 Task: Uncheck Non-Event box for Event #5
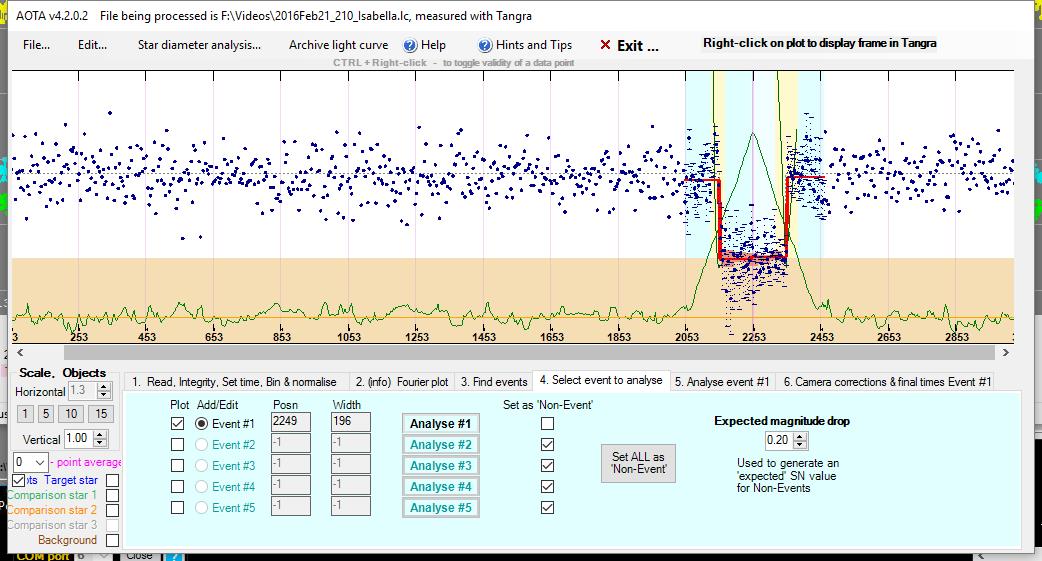coord(548,508)
